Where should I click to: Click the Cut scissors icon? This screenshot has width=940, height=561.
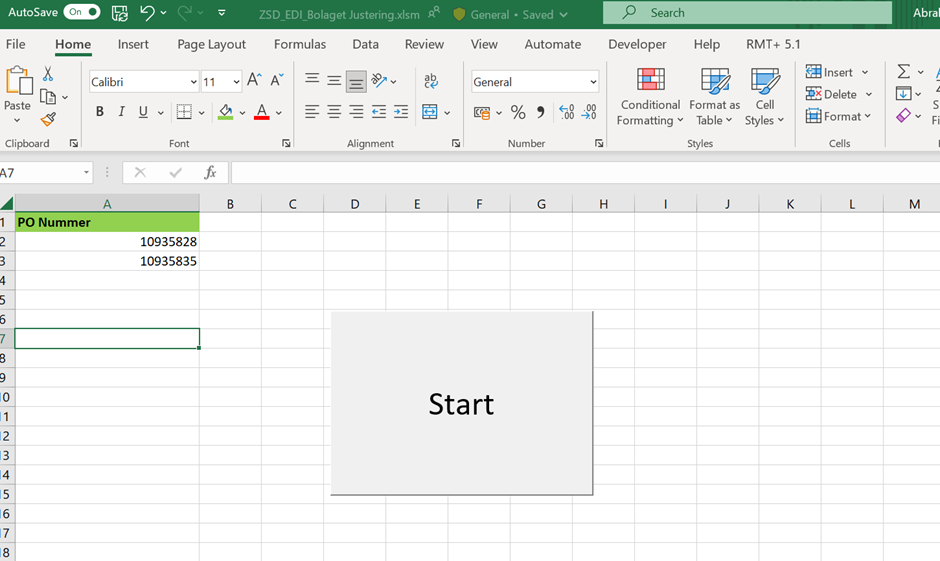48,75
